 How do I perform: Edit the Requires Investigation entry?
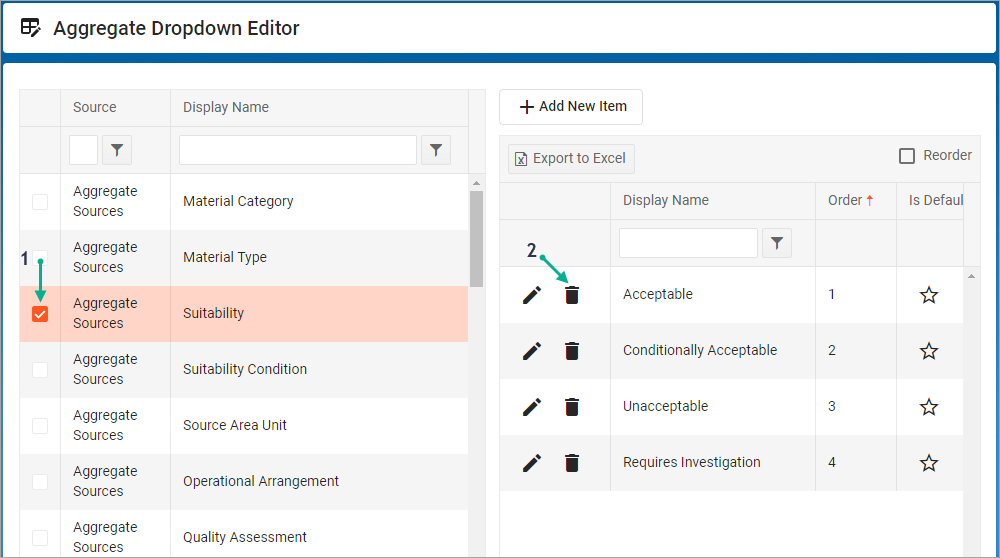click(532, 463)
